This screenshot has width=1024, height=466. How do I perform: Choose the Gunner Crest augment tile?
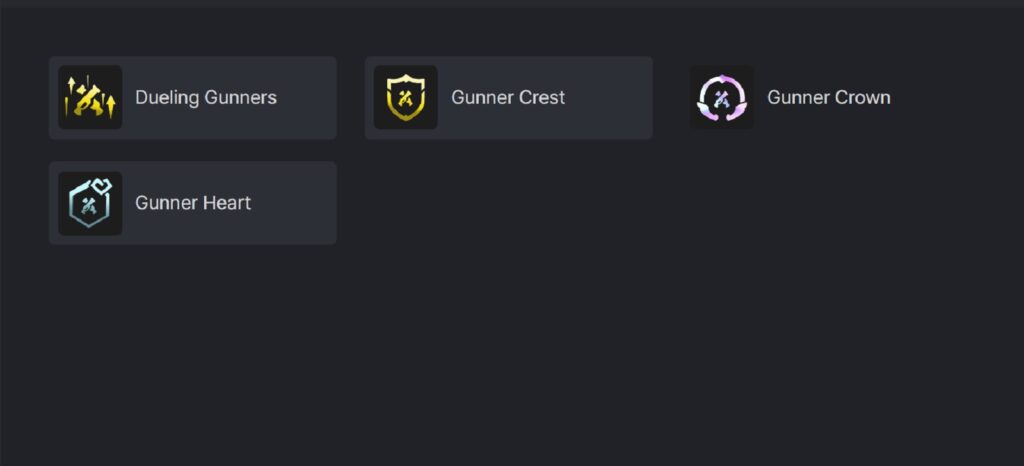tap(508, 98)
